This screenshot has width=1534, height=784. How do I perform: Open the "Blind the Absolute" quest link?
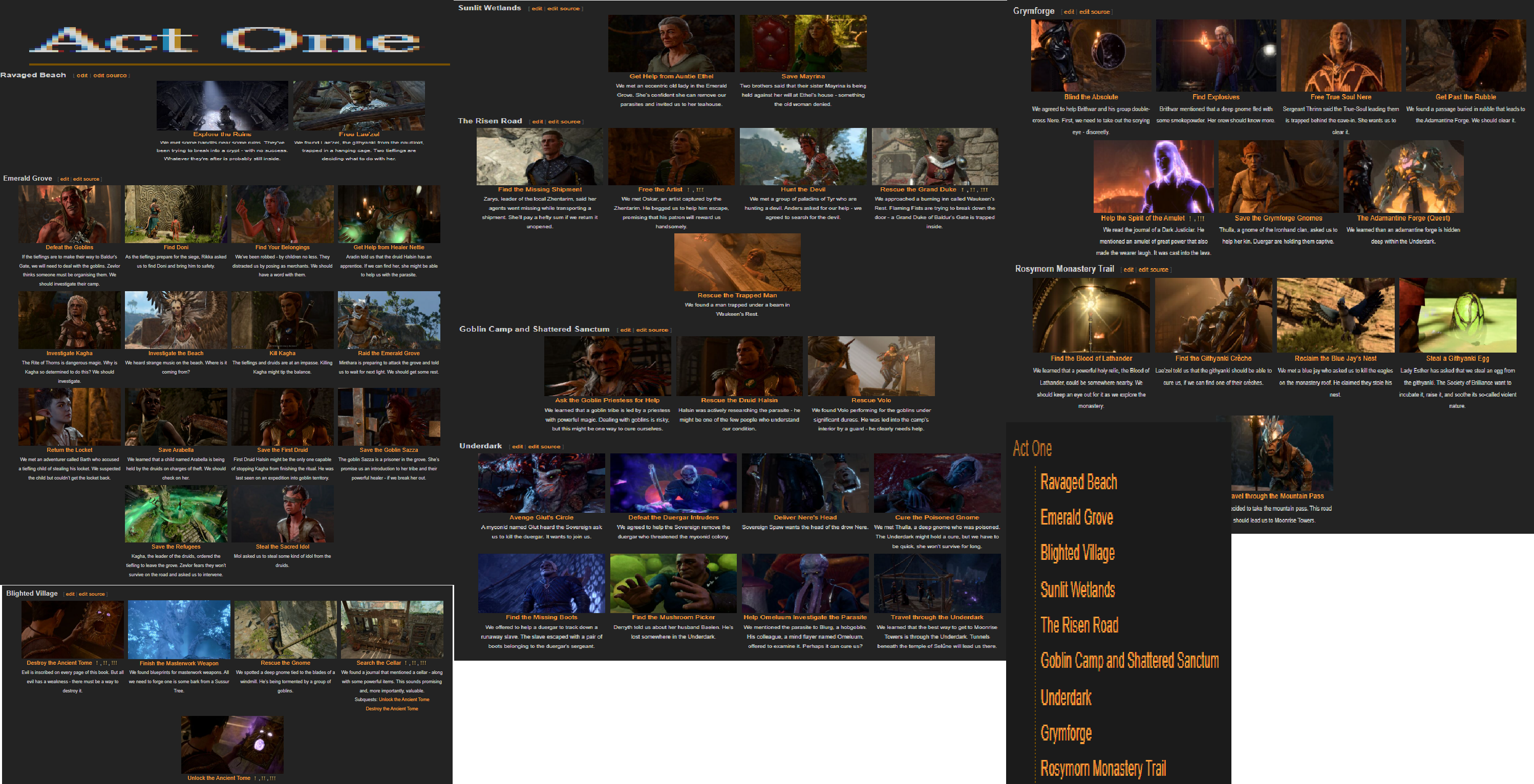1091,97
